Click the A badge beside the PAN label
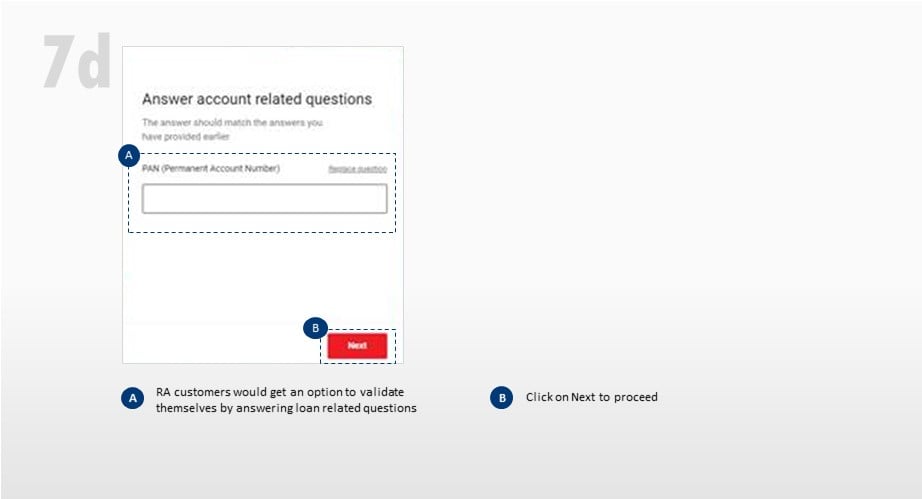Image resolution: width=922 pixels, height=499 pixels. point(128,155)
